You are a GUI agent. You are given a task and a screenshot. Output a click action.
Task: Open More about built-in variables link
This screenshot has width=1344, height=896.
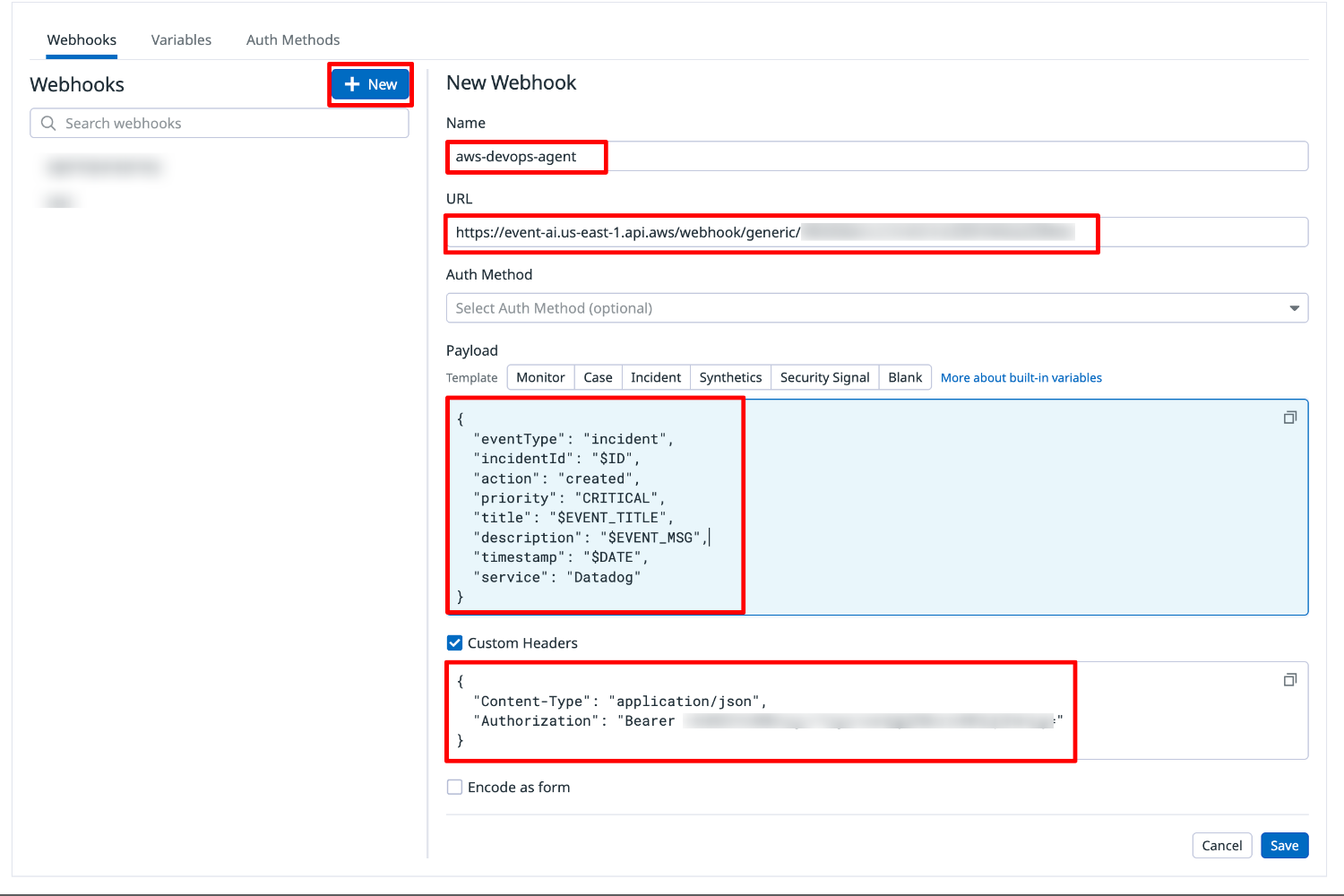coord(1021,378)
